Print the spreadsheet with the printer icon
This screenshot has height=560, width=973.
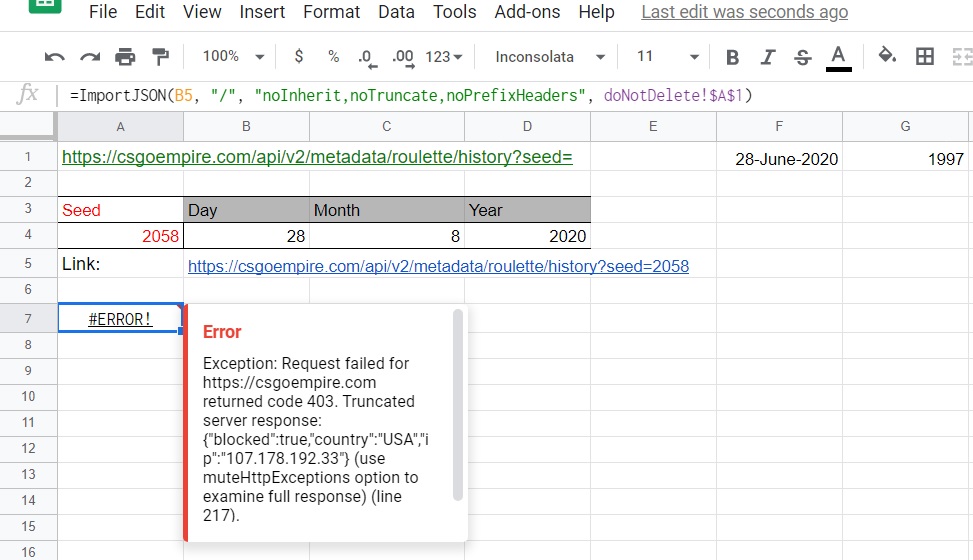pyautogui.click(x=125, y=57)
